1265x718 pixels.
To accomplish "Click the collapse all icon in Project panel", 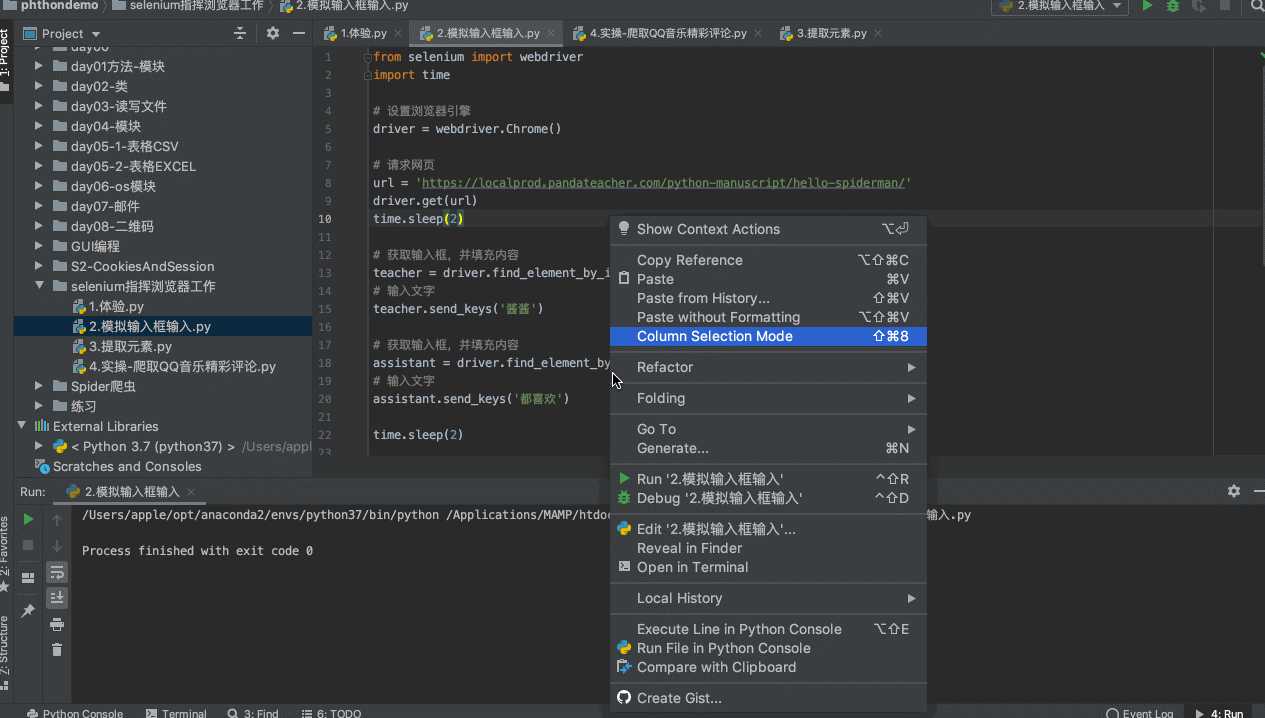I will (240, 33).
